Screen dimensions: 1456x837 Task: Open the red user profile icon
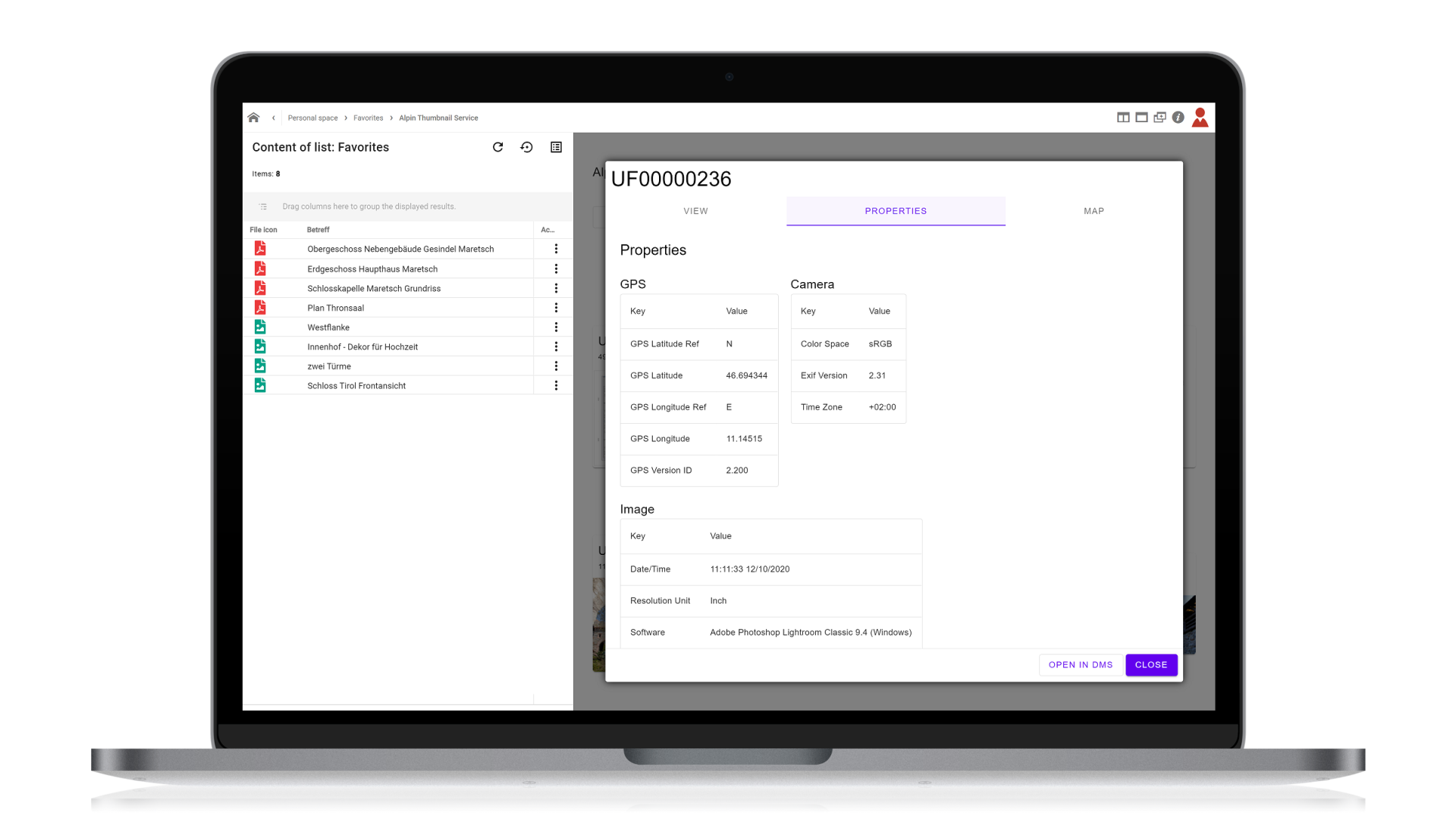[1200, 118]
